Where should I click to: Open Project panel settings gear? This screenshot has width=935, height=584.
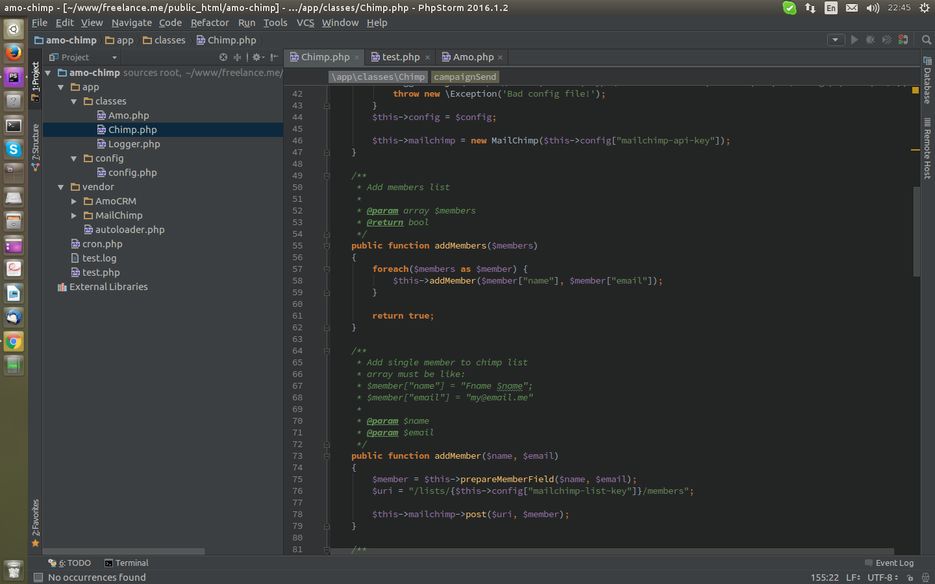point(257,57)
